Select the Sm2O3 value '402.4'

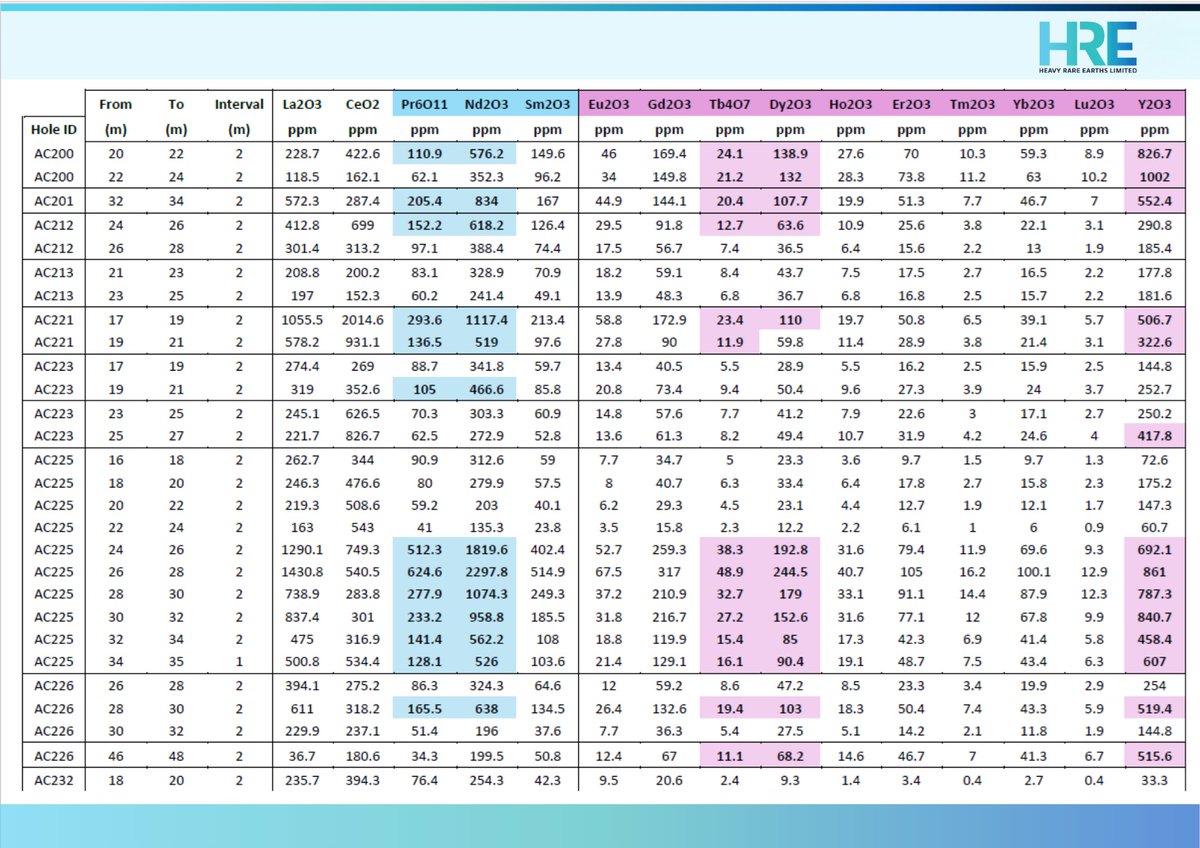click(547, 549)
